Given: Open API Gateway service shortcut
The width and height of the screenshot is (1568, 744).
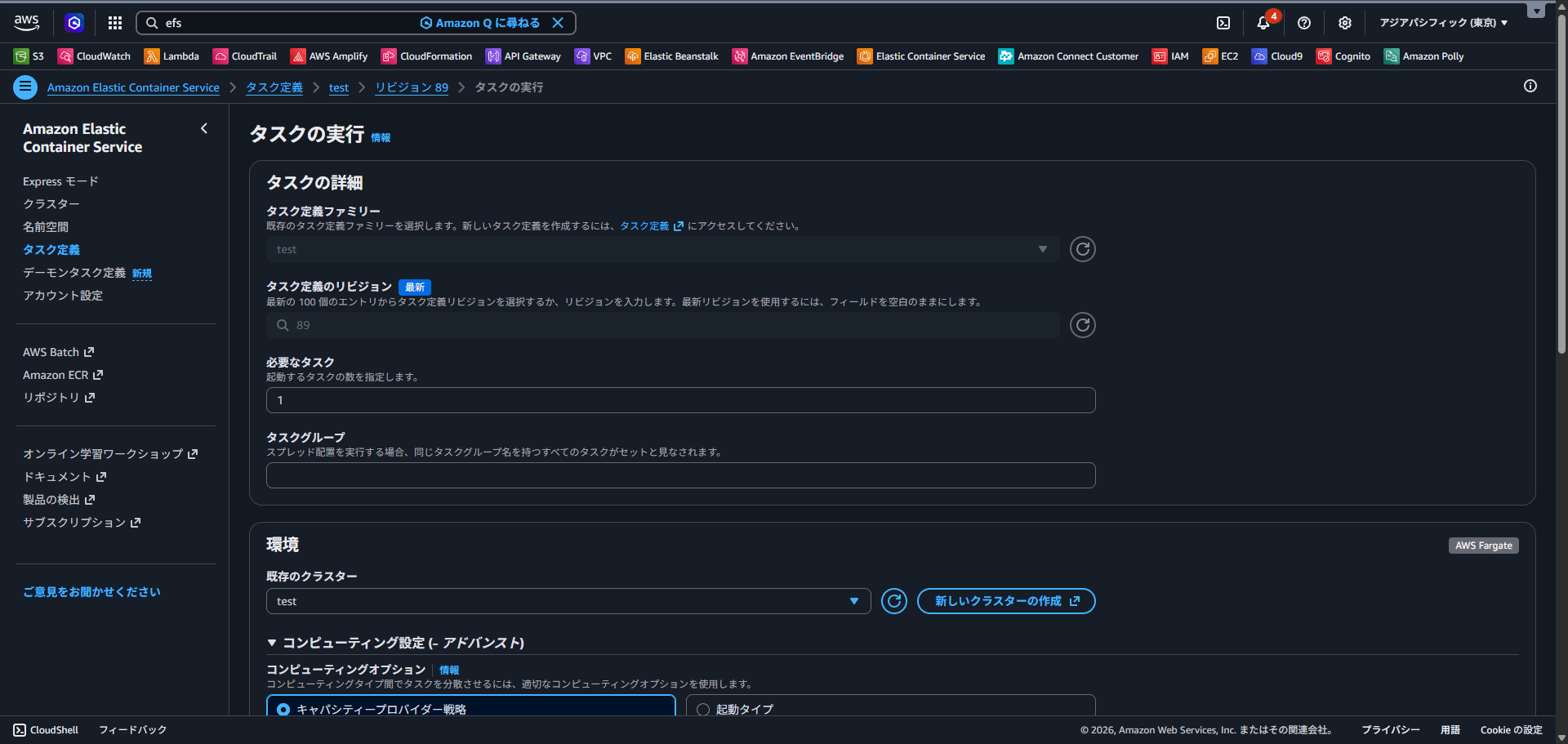Looking at the screenshot, I should (x=523, y=56).
